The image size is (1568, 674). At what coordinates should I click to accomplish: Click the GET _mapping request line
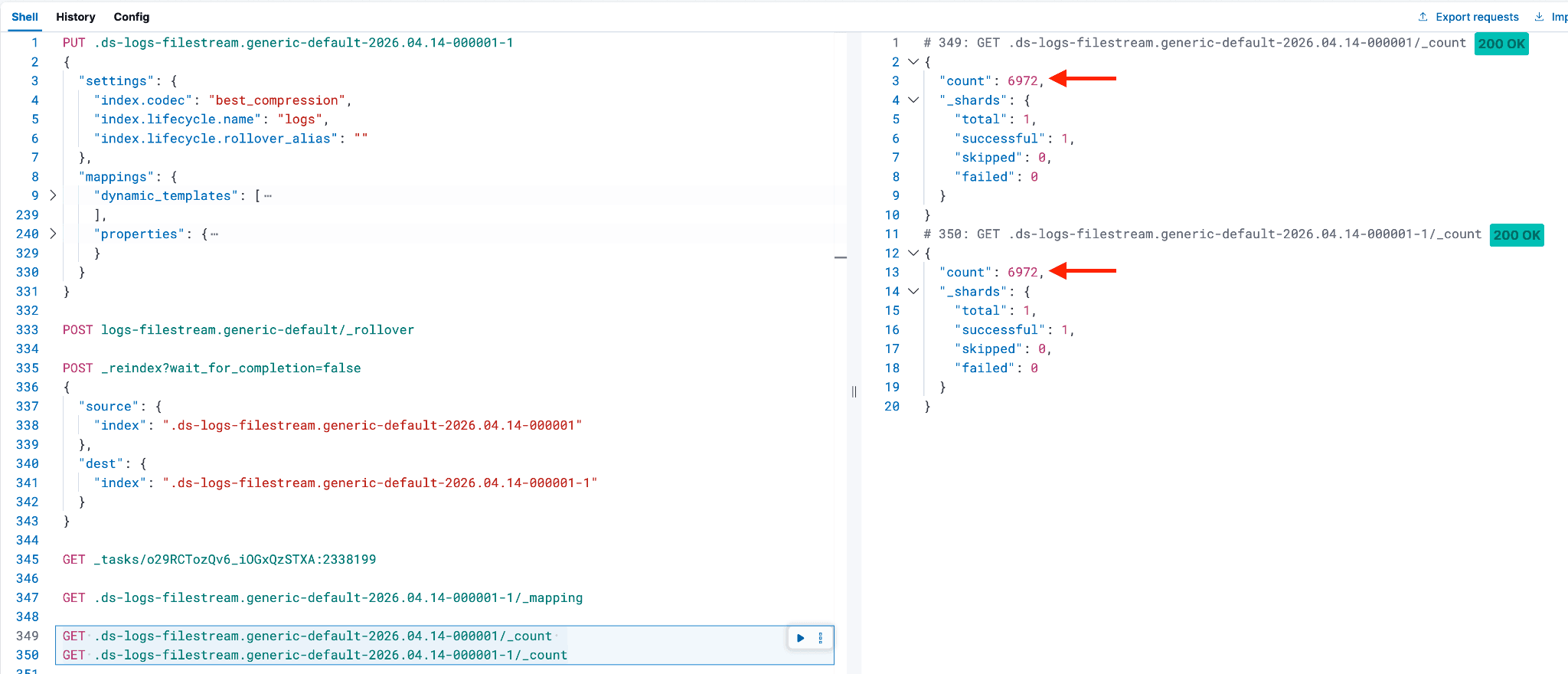point(322,597)
